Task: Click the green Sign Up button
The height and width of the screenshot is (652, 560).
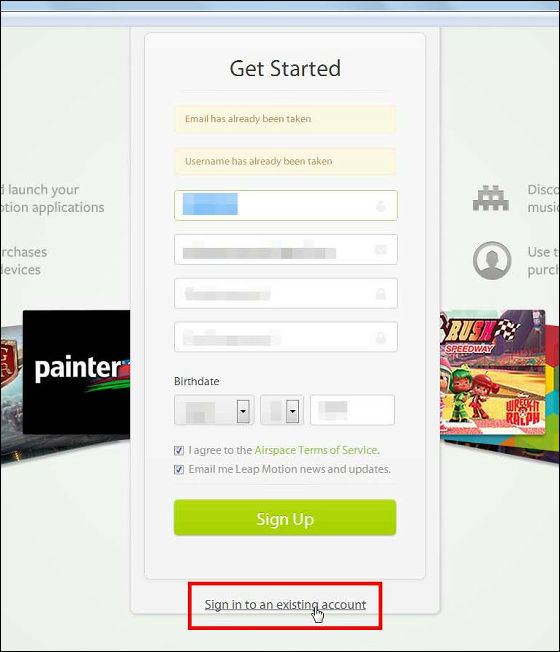Action: tap(285, 517)
